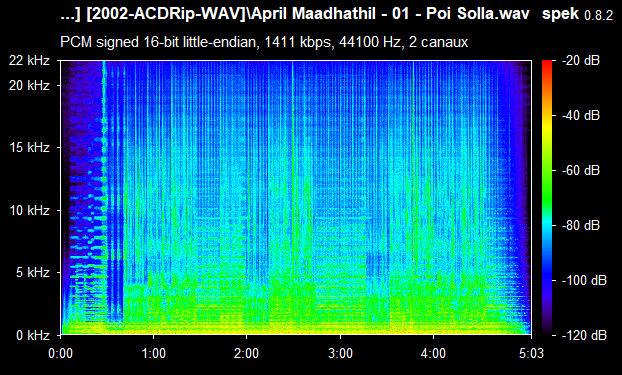Select the 5:03 end time marker
This screenshot has height=375, width=622.
tap(531, 353)
